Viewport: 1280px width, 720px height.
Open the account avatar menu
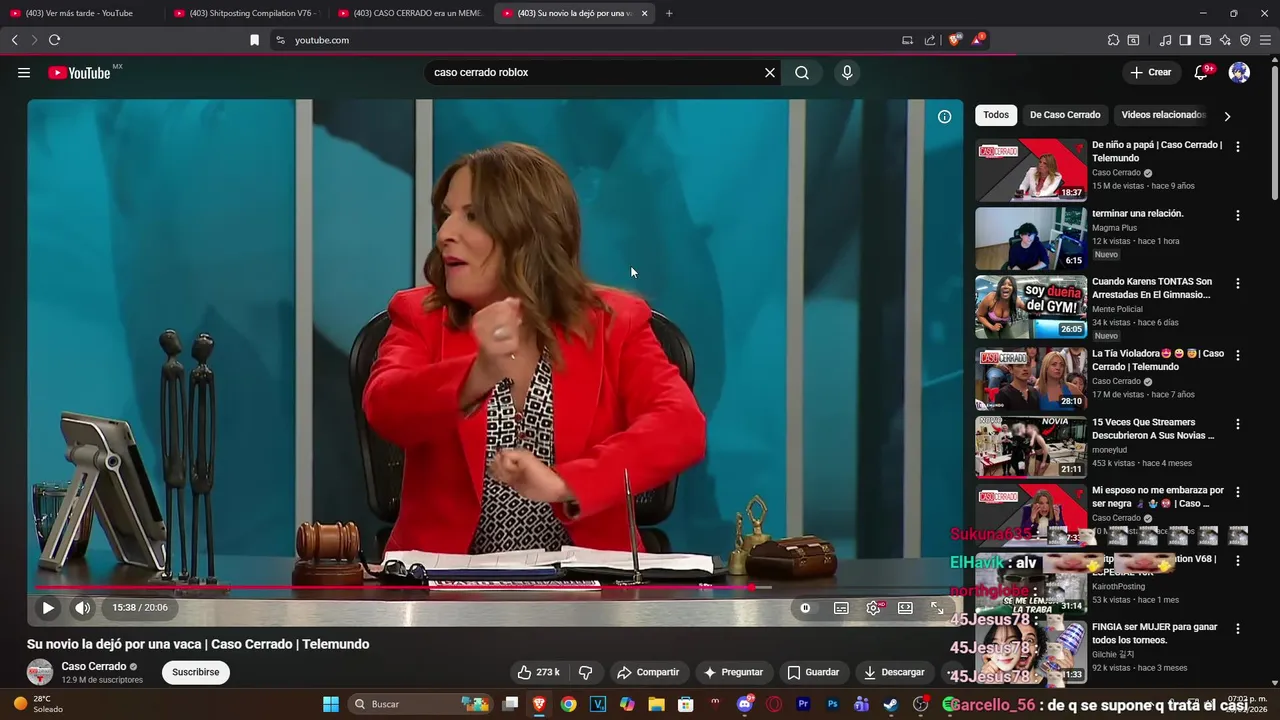click(x=1239, y=72)
